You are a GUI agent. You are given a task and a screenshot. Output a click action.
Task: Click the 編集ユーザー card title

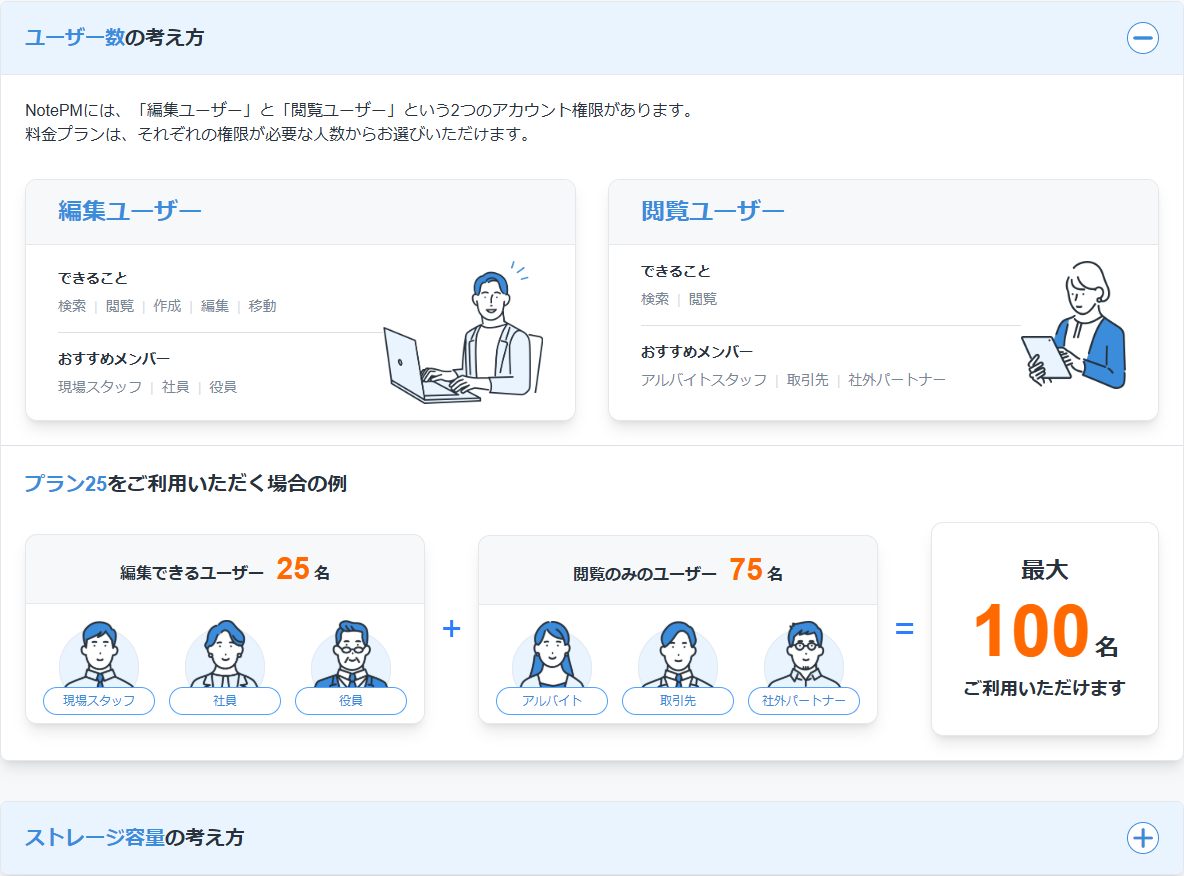[x=130, y=211]
